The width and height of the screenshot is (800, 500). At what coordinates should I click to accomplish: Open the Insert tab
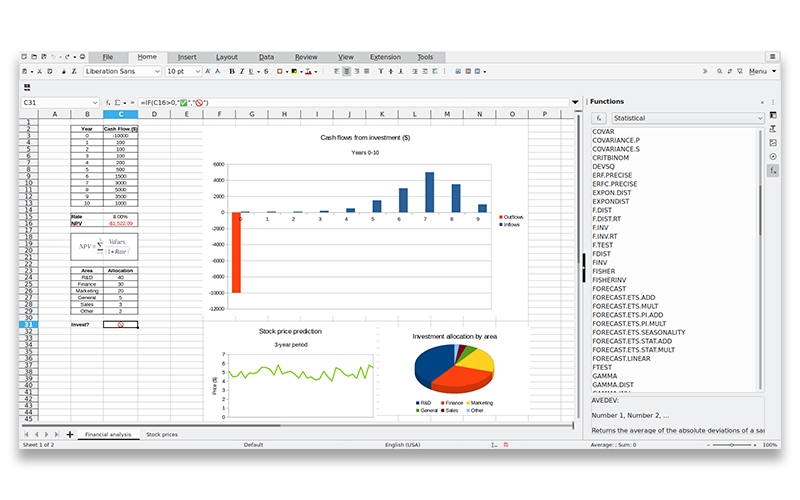187,57
